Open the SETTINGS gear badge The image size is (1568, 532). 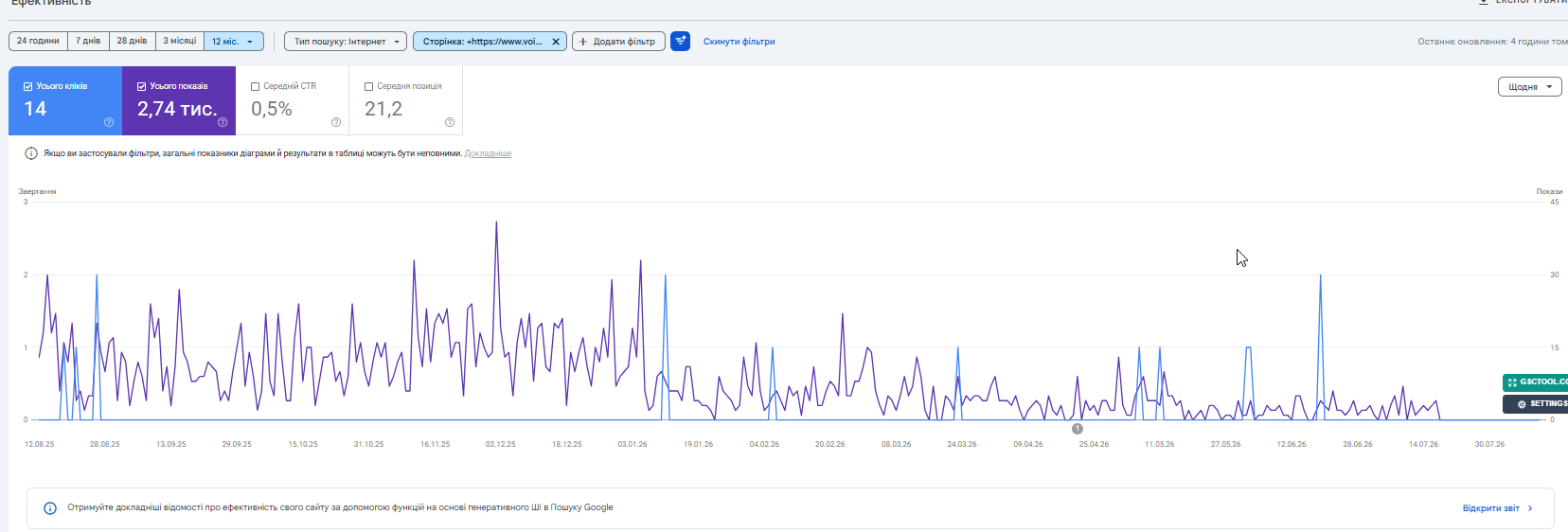(x=1535, y=404)
